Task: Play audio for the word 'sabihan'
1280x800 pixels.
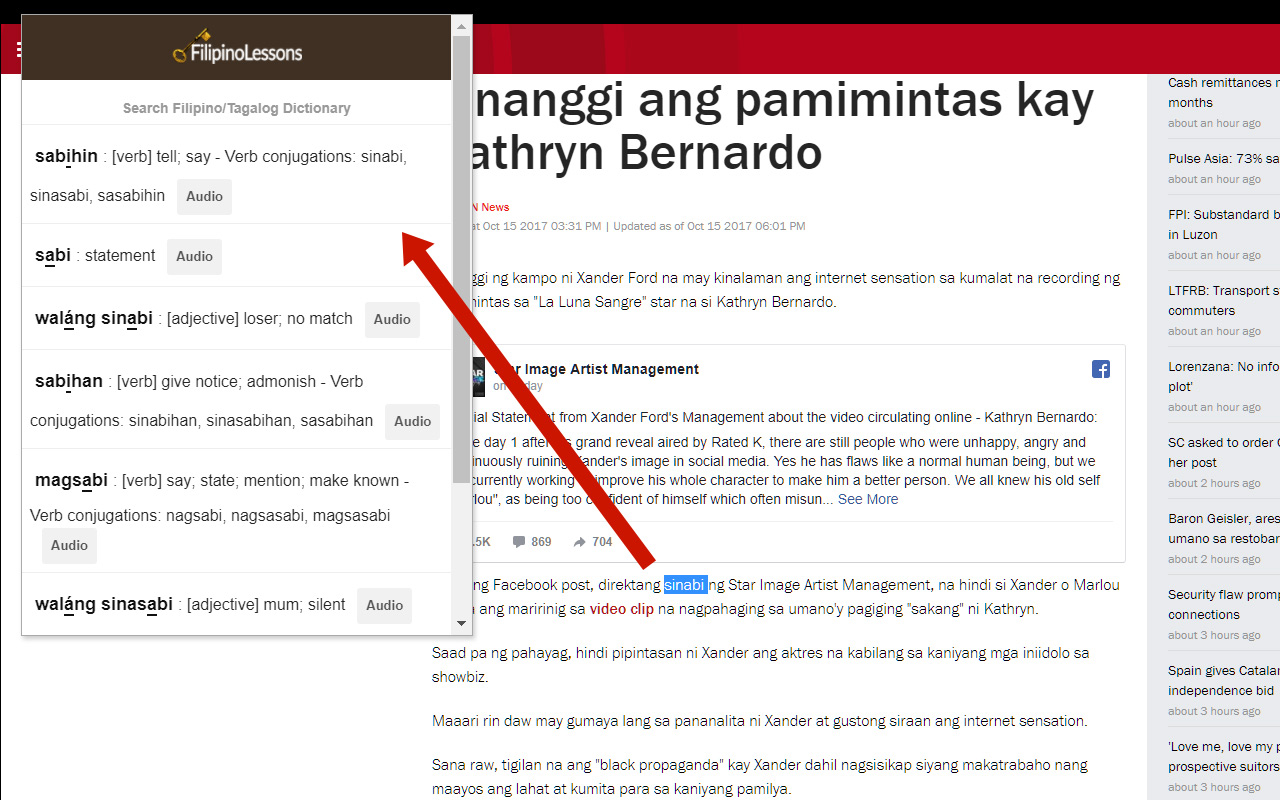Action: [x=412, y=421]
